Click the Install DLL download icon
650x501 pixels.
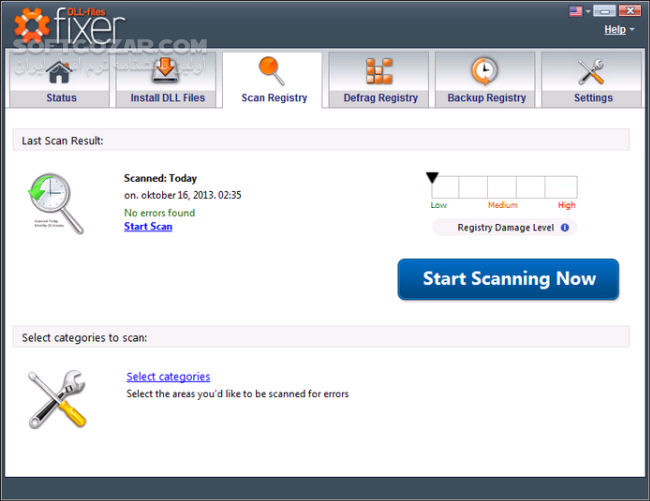[165, 70]
